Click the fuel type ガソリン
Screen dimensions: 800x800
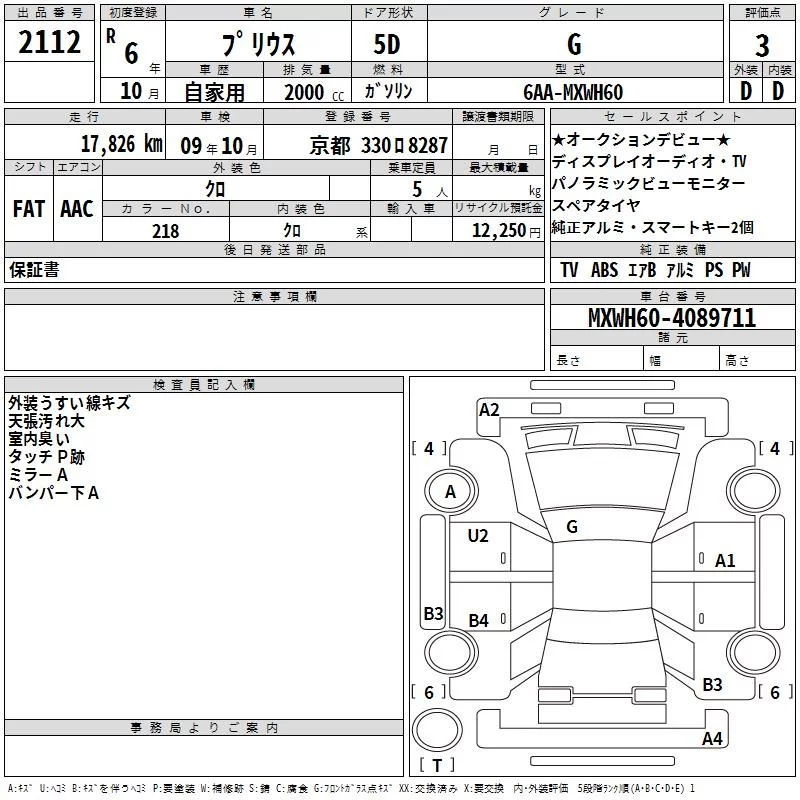388,91
